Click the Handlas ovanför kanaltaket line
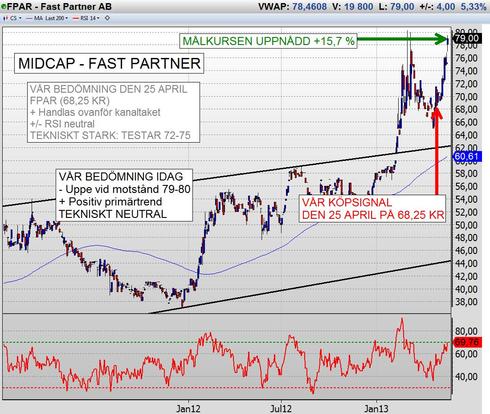This screenshot has height=414, width=490. coord(95,112)
